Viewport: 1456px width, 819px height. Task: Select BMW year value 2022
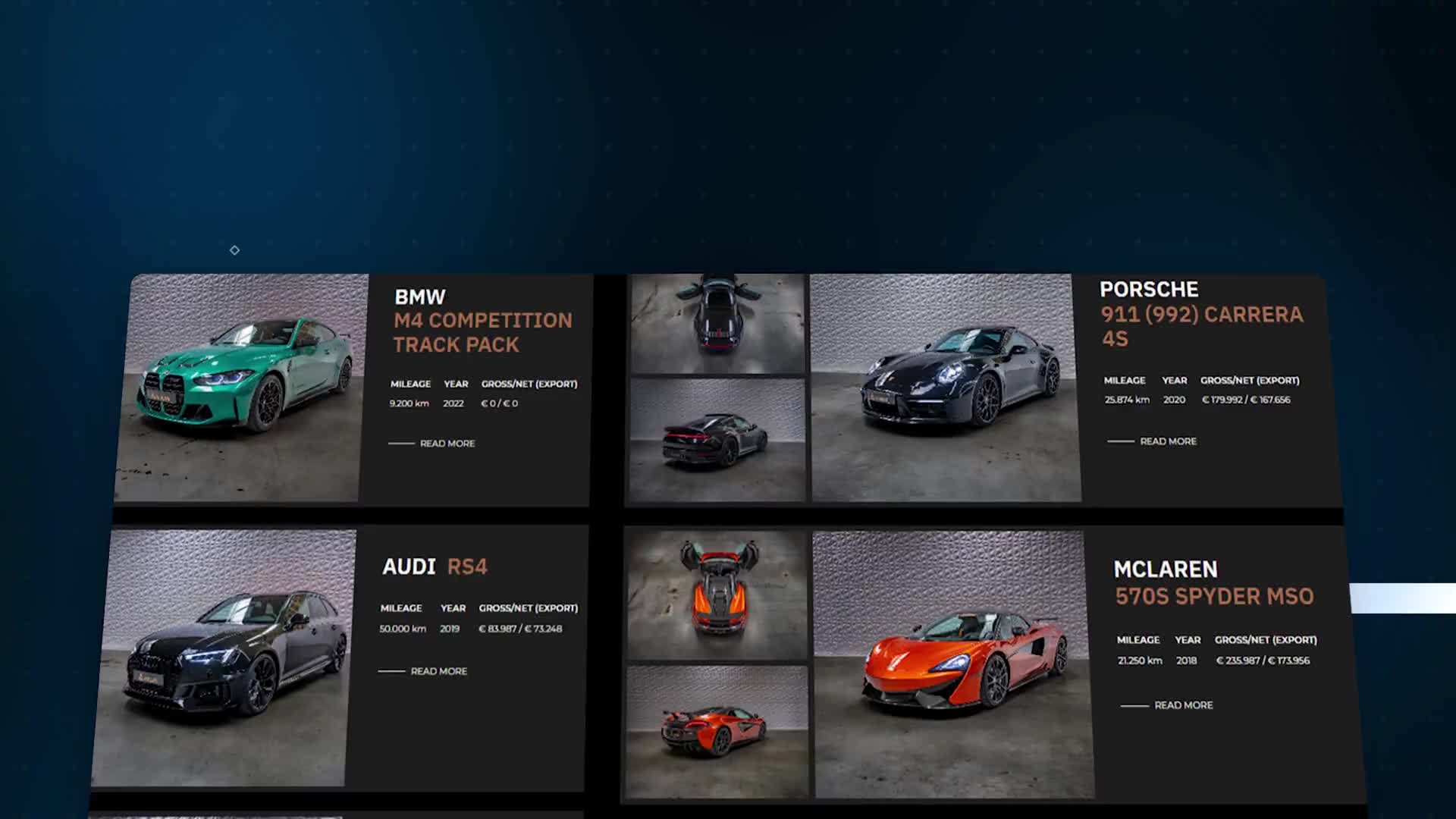pos(453,403)
